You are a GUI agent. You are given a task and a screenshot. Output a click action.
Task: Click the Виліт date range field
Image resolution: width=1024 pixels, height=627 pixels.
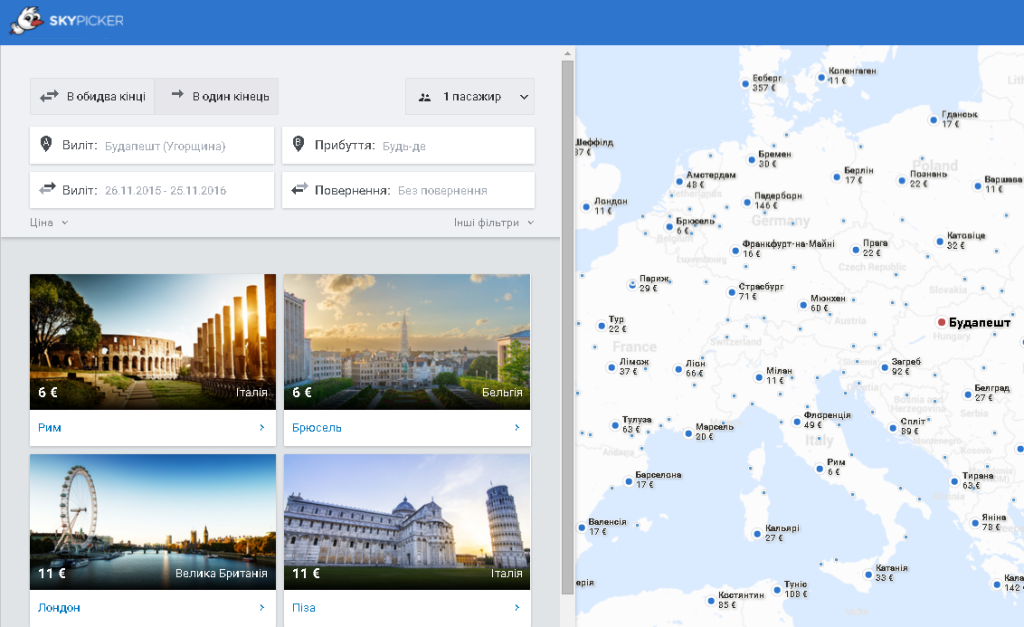[x=152, y=190]
